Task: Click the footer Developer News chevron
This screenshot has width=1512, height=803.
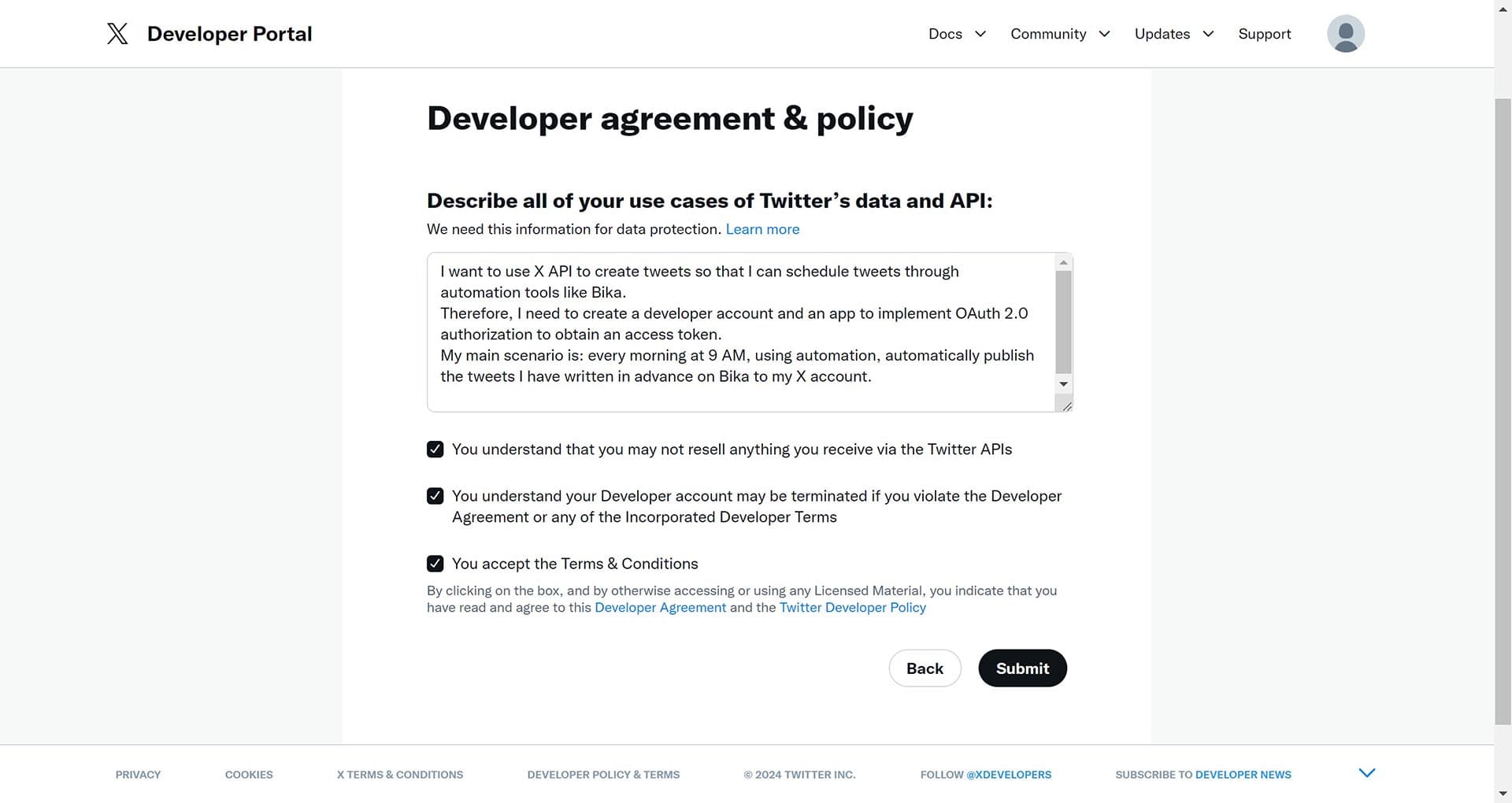Action: pos(1366,773)
